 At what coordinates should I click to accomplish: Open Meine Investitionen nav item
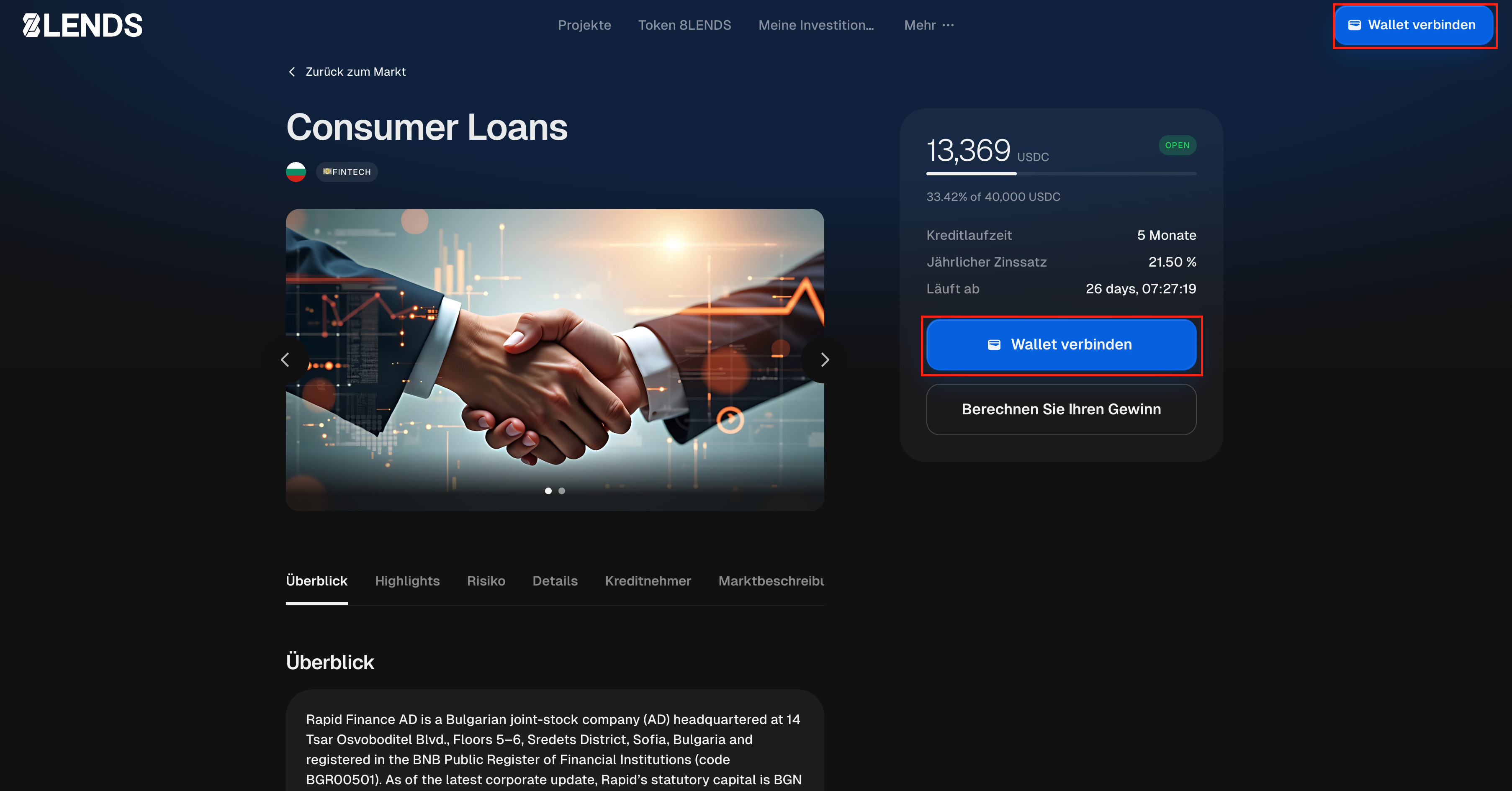[816, 25]
